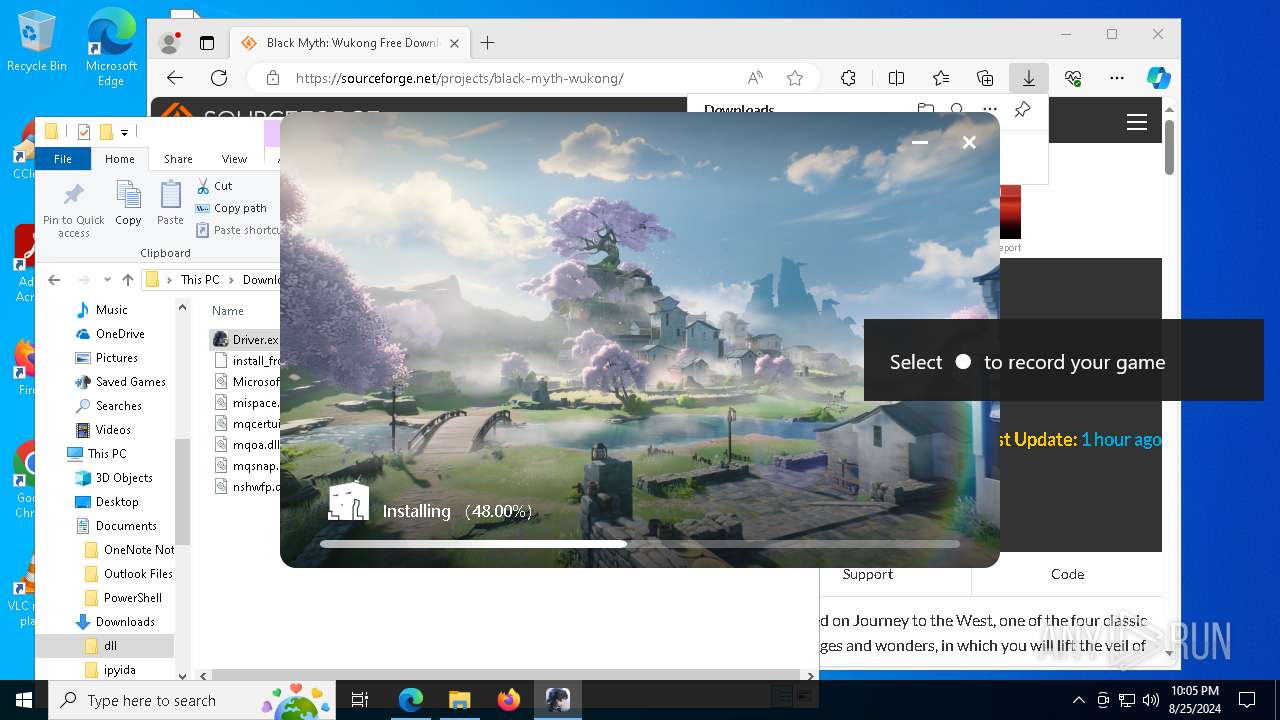Toggle Edge split screen
The width and height of the screenshot is (1280, 720).
click(896, 78)
